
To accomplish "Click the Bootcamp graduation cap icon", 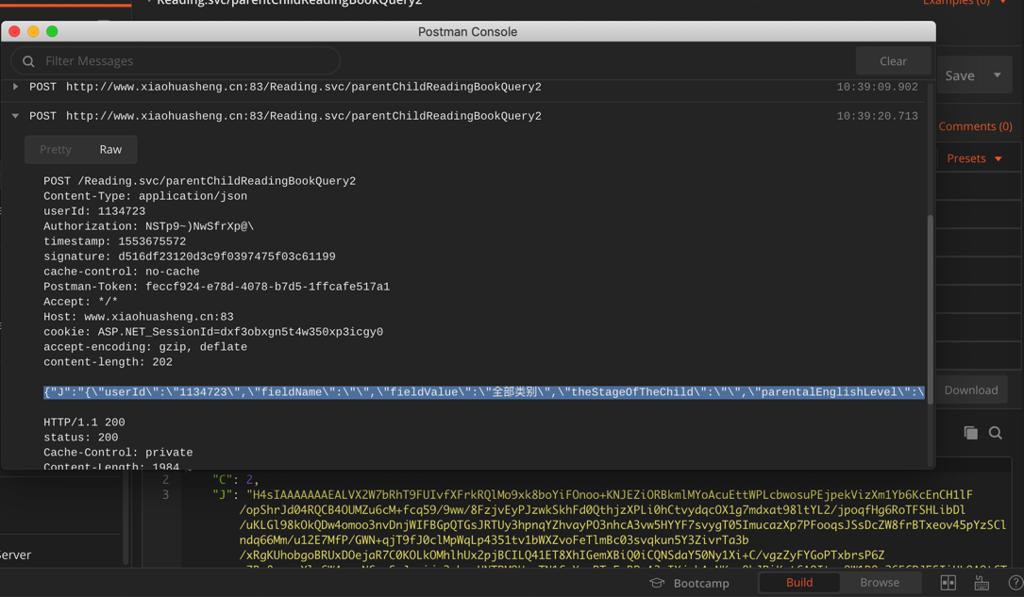I will [657, 583].
